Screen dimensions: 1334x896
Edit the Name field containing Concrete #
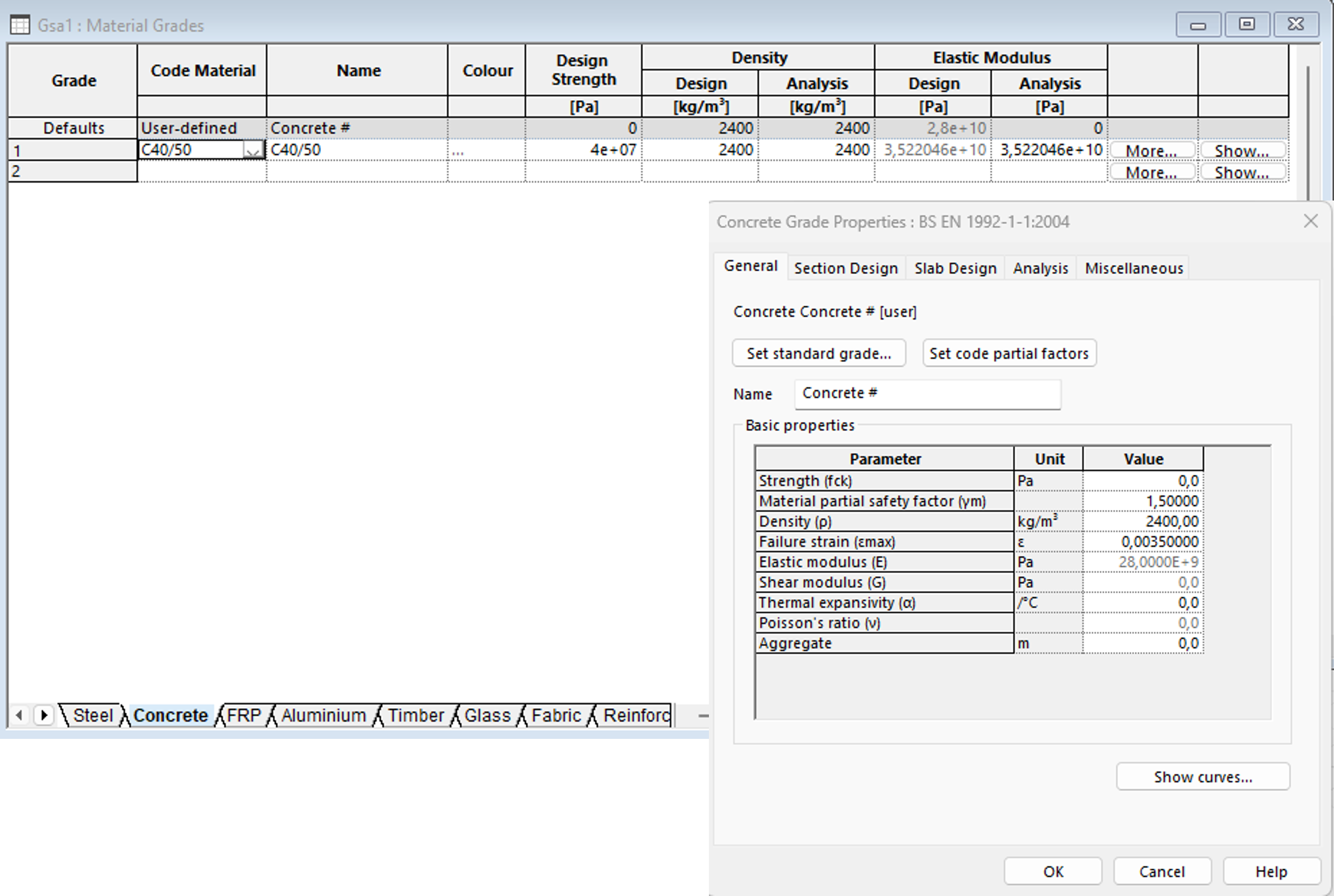(x=927, y=394)
